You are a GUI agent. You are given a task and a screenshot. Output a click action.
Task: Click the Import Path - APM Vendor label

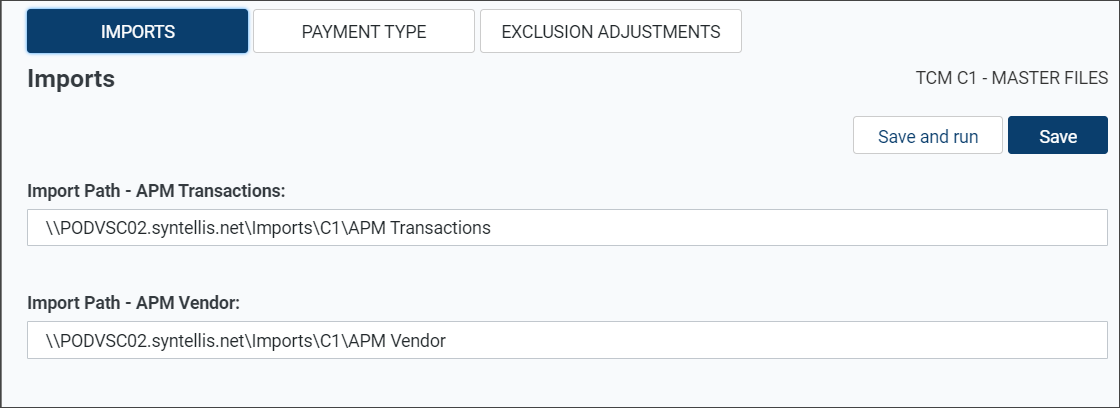[x=134, y=303]
